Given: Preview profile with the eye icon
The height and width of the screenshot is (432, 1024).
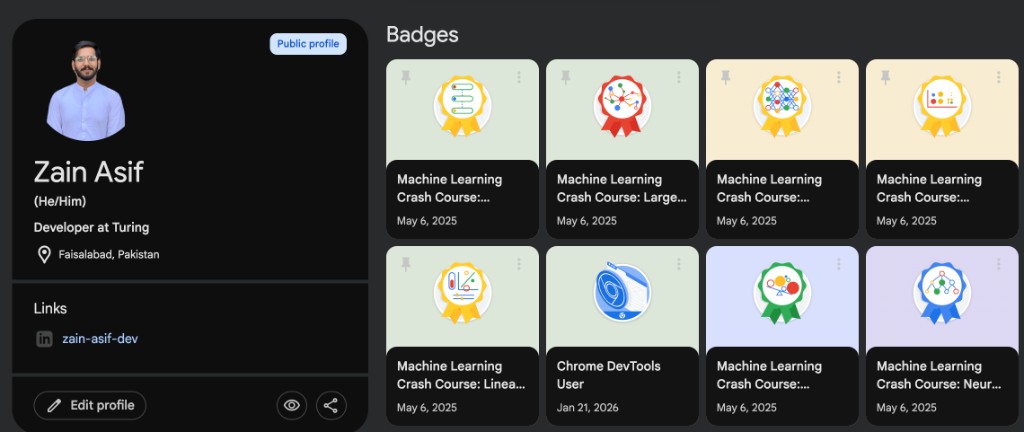Looking at the screenshot, I should pyautogui.click(x=292, y=405).
